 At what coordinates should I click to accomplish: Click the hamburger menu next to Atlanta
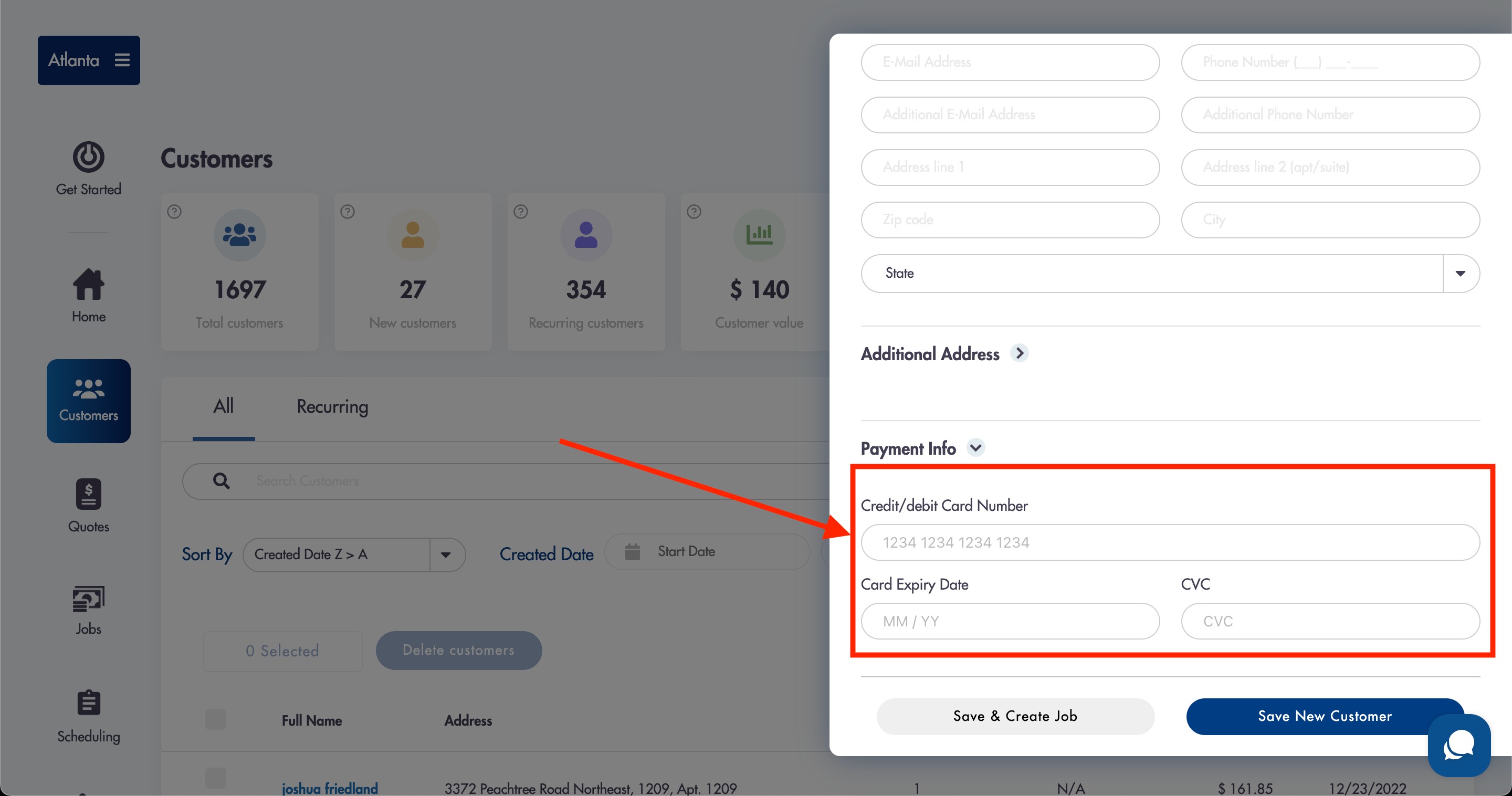point(122,60)
